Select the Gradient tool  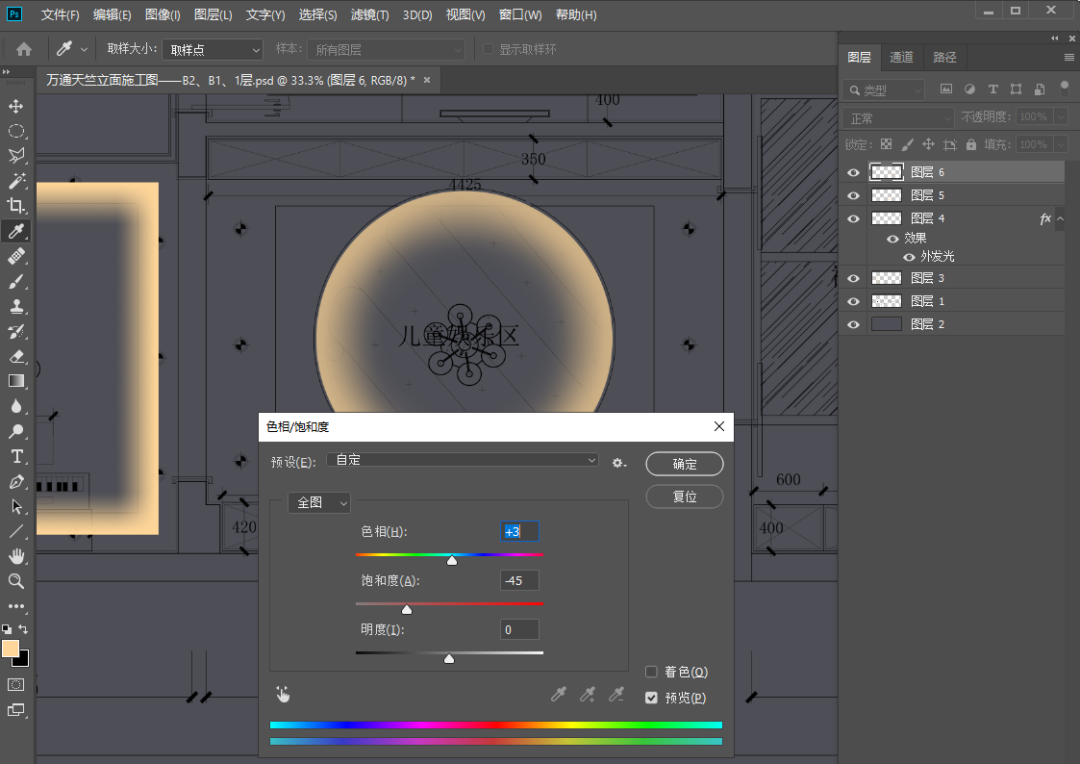[16, 381]
